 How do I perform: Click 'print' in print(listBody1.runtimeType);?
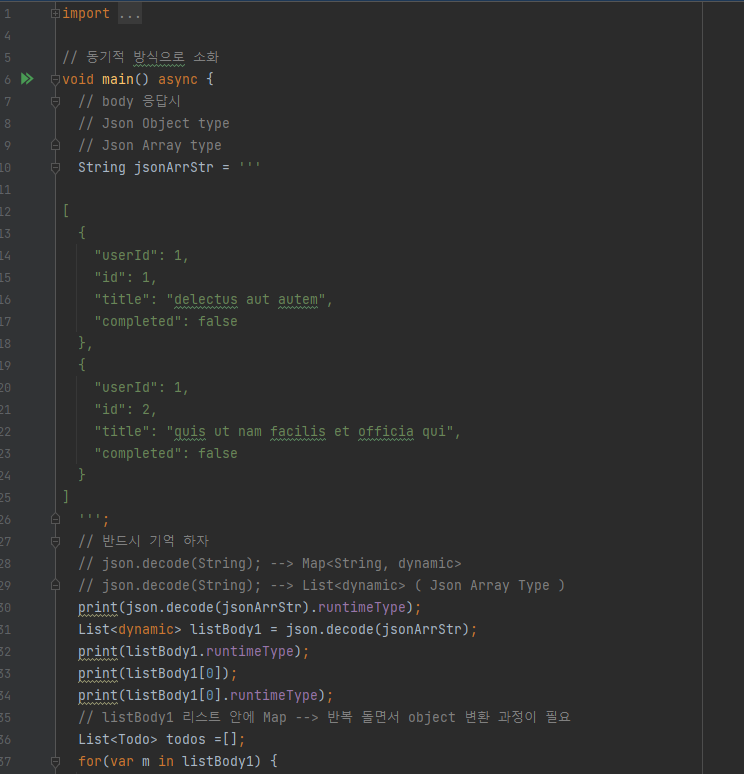tap(98, 651)
